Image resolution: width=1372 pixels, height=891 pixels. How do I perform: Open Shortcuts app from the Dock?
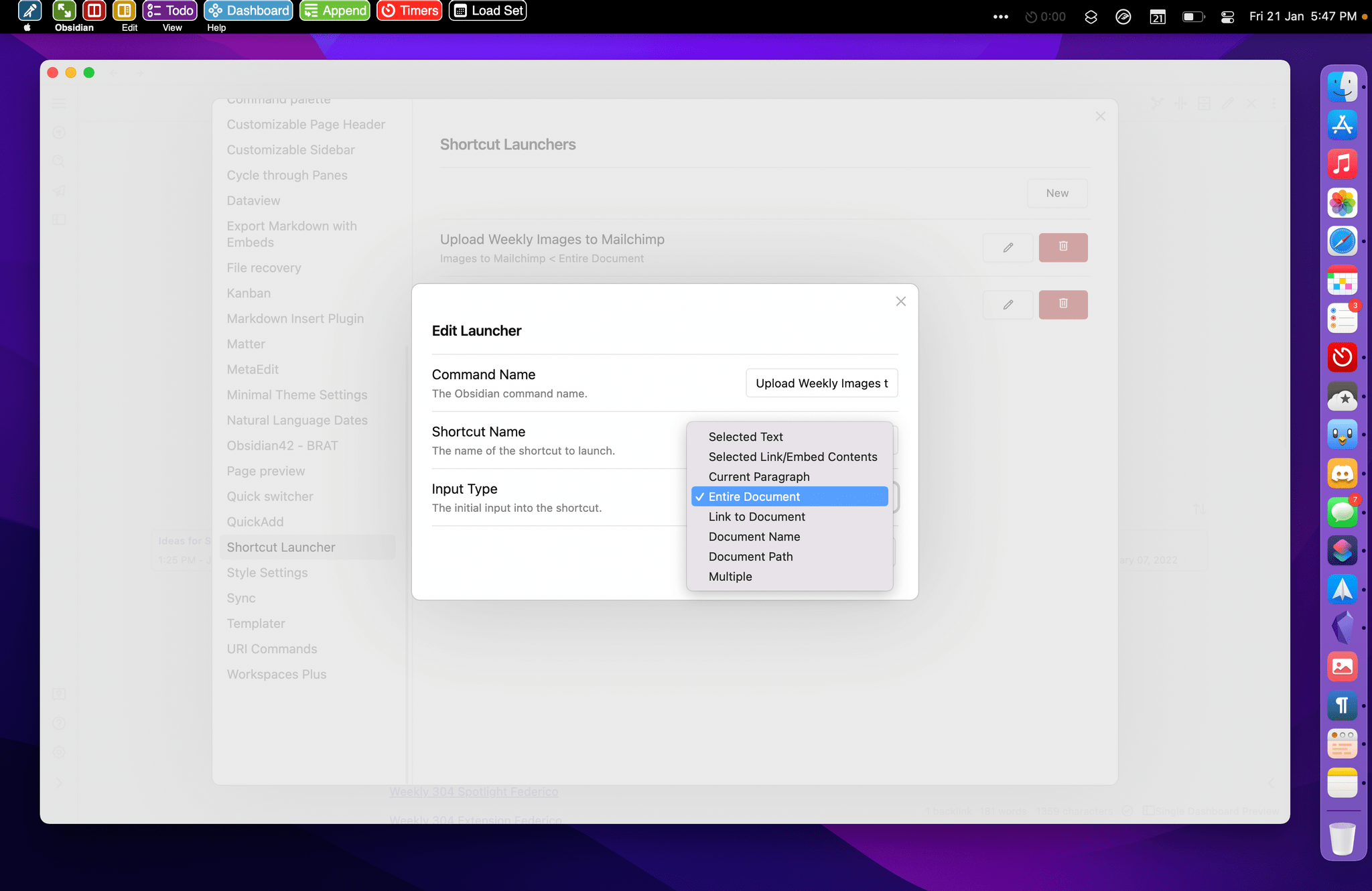pyautogui.click(x=1343, y=551)
